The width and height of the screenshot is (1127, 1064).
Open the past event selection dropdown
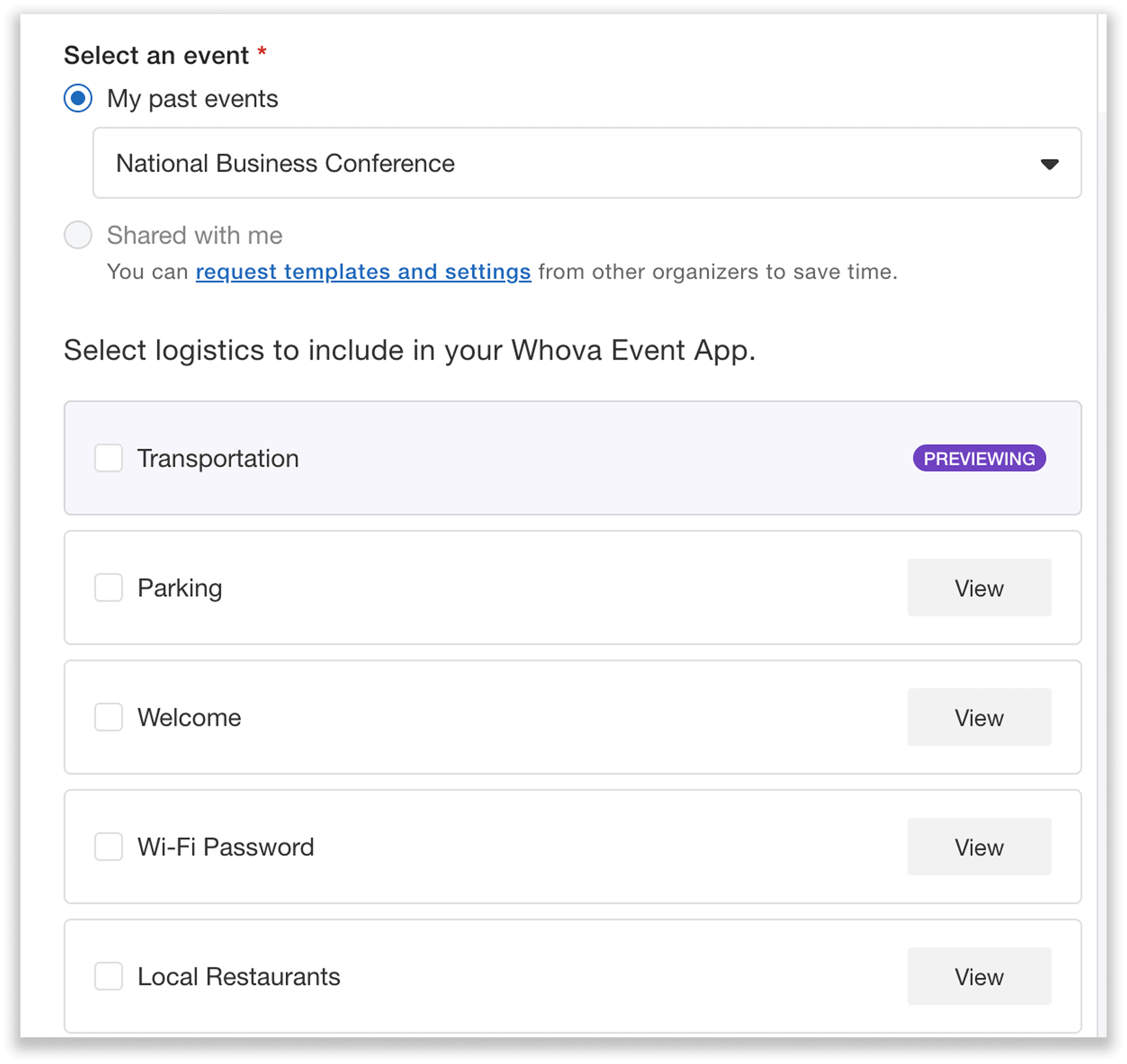click(587, 163)
